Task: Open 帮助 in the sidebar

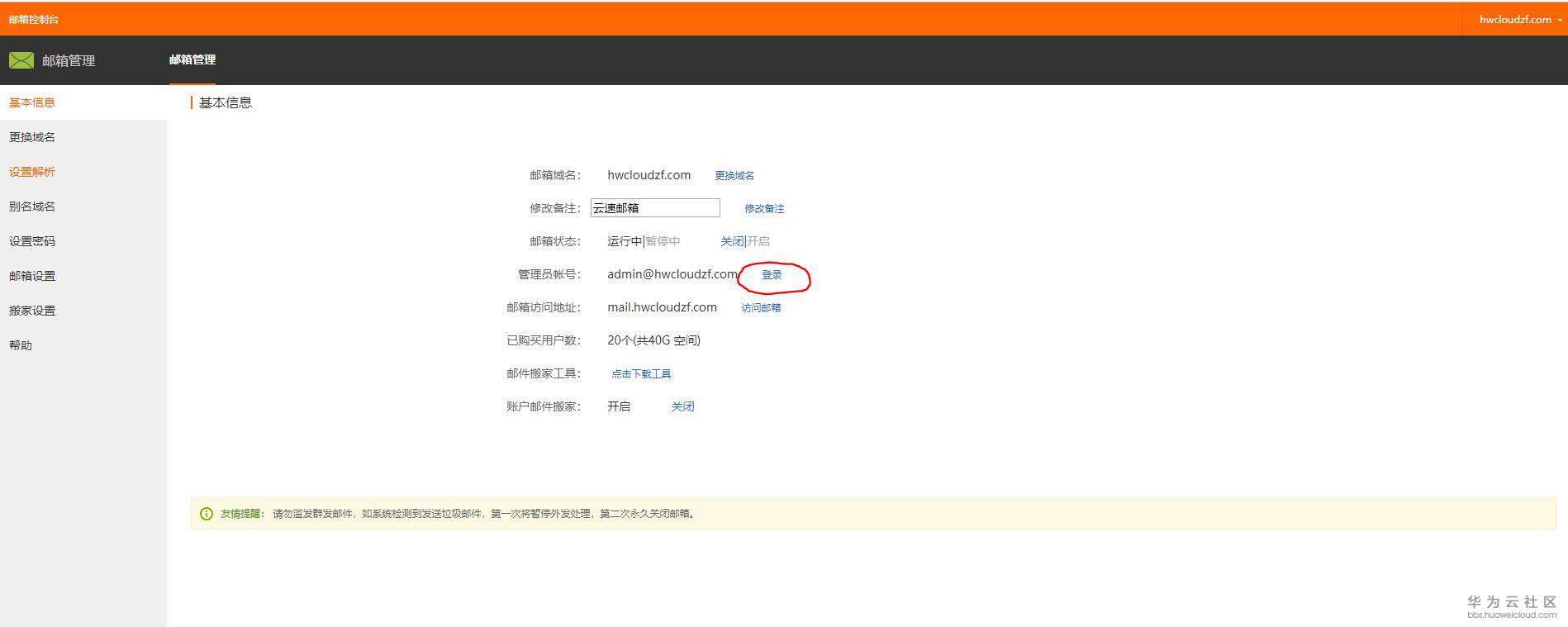Action: click(21, 345)
